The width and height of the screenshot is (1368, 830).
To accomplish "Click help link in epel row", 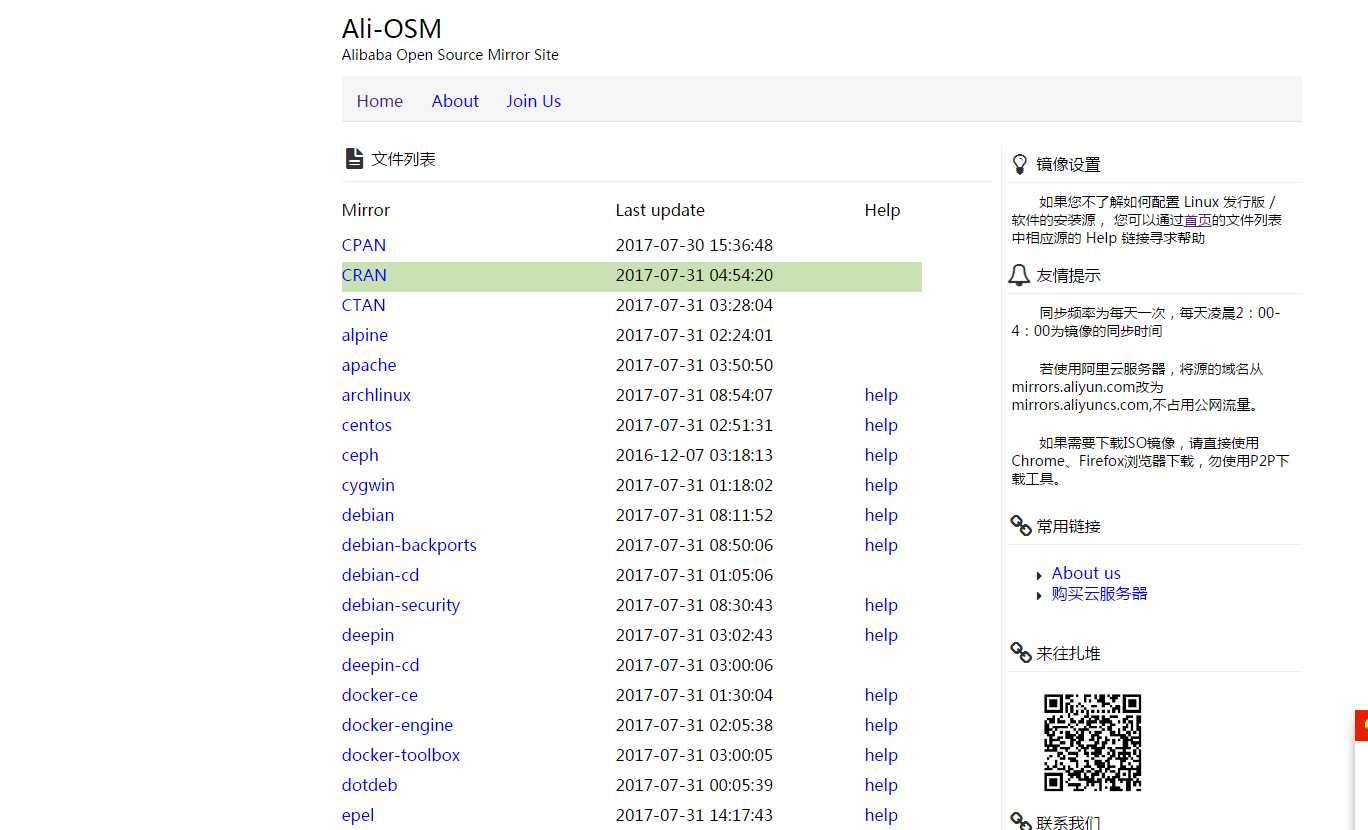I will (881, 815).
